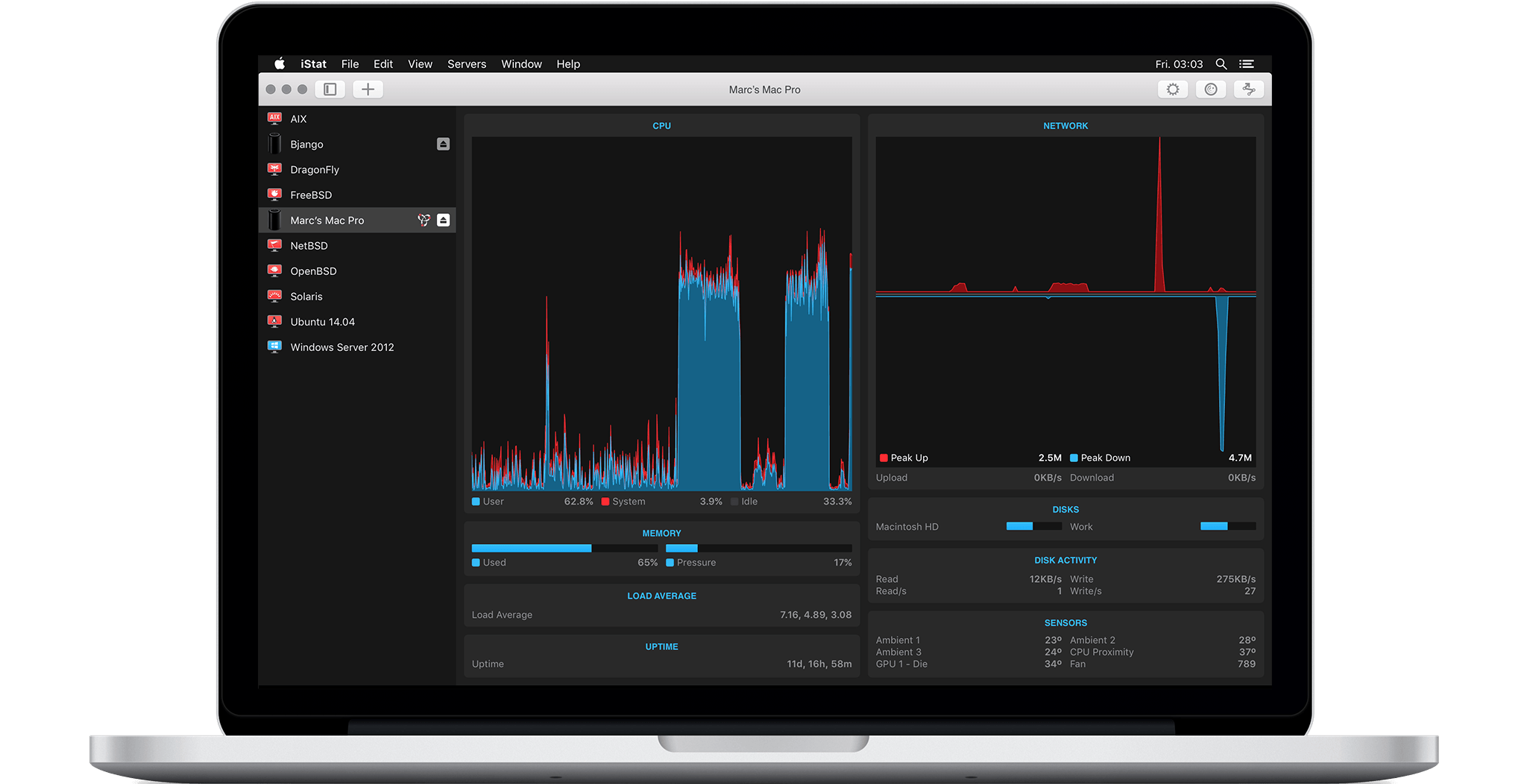Image resolution: width=1527 pixels, height=784 pixels.
Task: Toggle the sidebar visibility button
Action: (330, 89)
